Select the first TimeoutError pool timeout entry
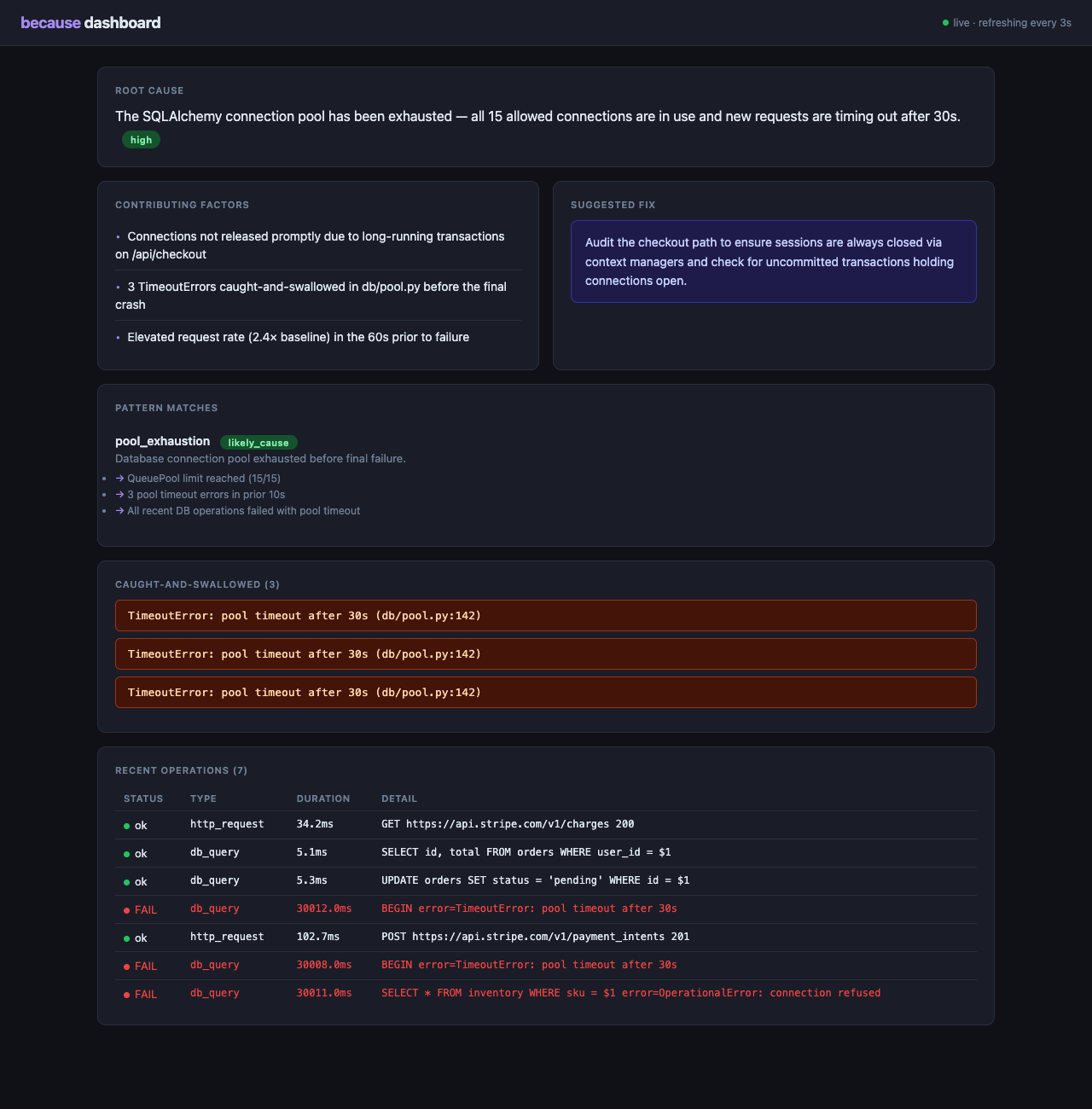 (x=546, y=615)
